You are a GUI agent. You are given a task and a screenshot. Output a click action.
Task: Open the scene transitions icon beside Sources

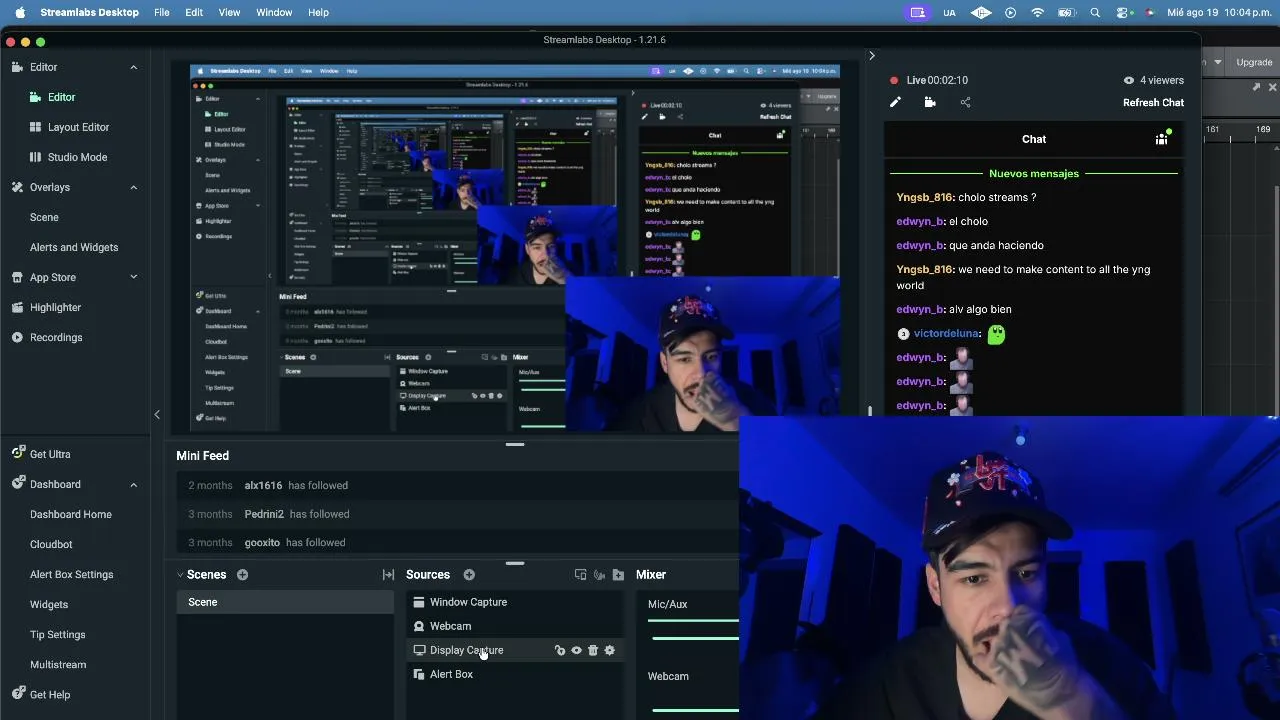(388, 575)
